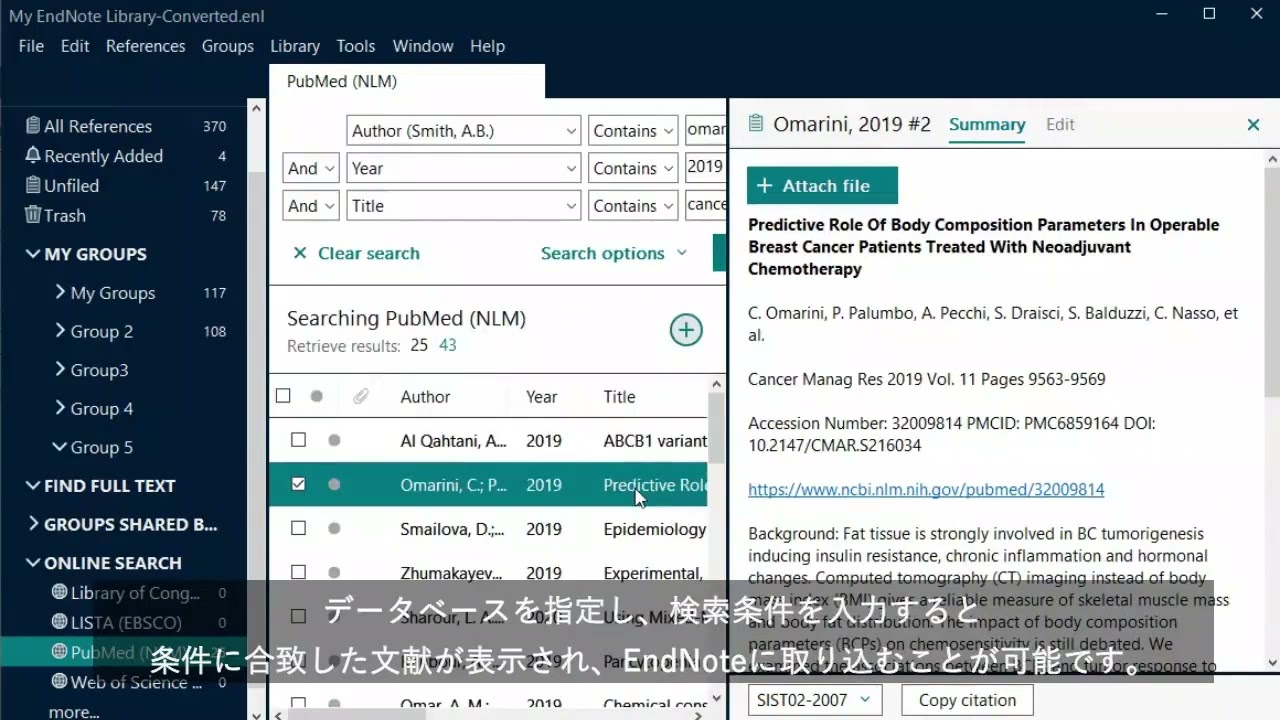Viewport: 1280px width, 720px height.
Task: Click the reference clipboard icon beside Omarini, 2019
Action: point(756,124)
